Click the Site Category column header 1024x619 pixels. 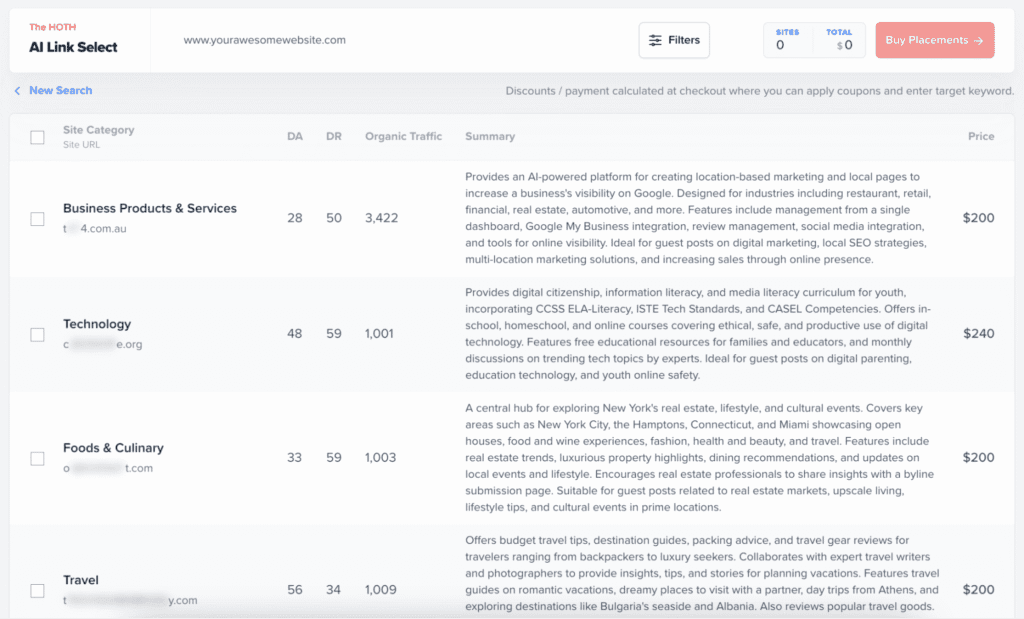click(98, 130)
